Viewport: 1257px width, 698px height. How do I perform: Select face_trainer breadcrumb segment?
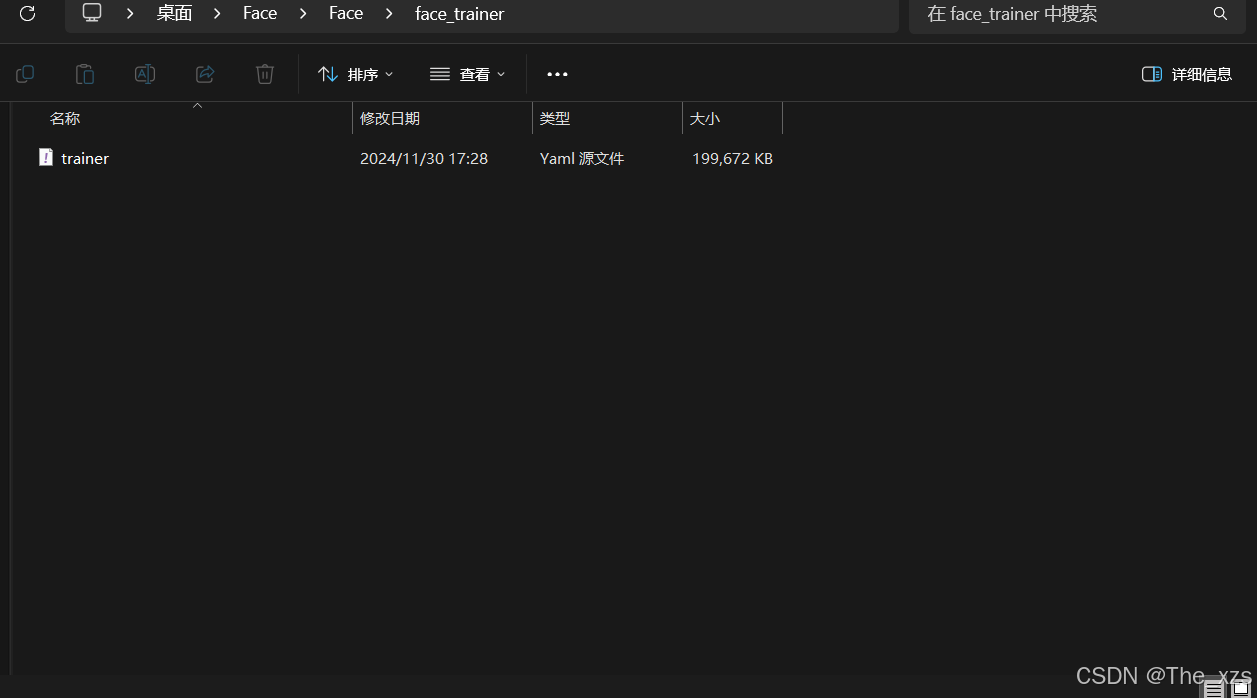460,14
